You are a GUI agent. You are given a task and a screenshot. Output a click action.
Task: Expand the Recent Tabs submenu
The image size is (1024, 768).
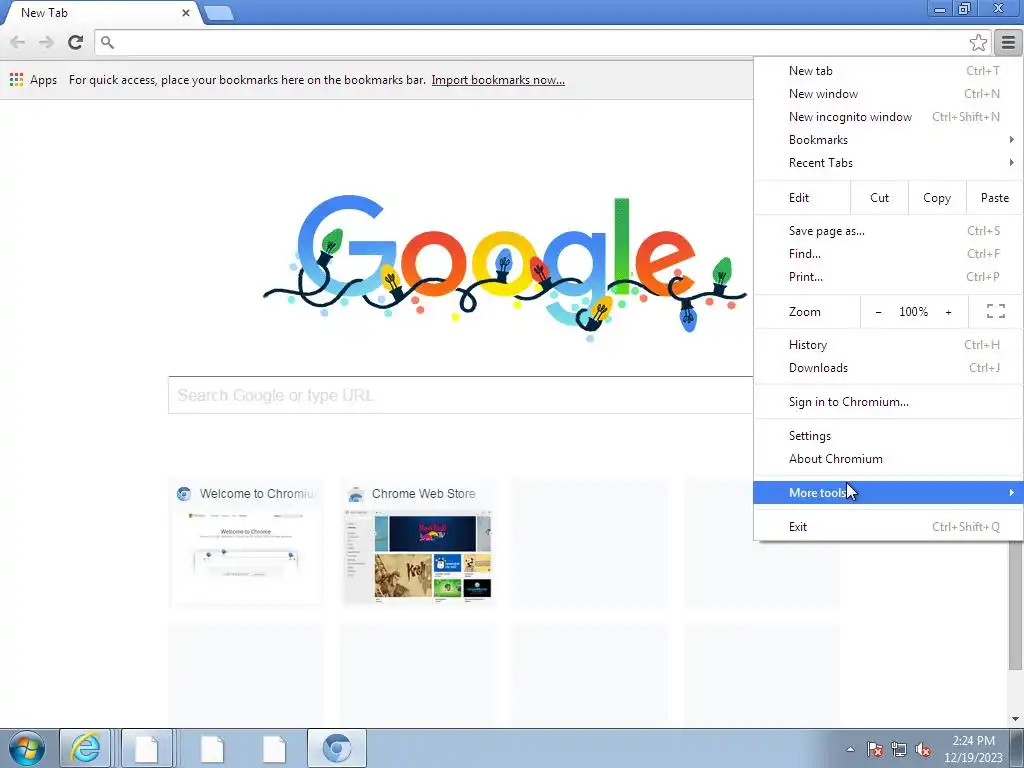[888, 163]
